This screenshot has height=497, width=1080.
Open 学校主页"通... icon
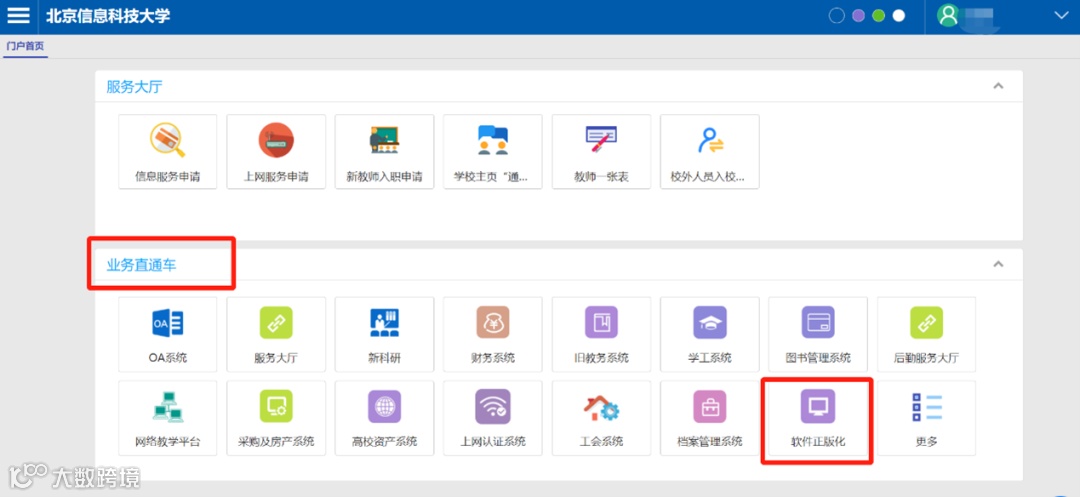point(492,140)
